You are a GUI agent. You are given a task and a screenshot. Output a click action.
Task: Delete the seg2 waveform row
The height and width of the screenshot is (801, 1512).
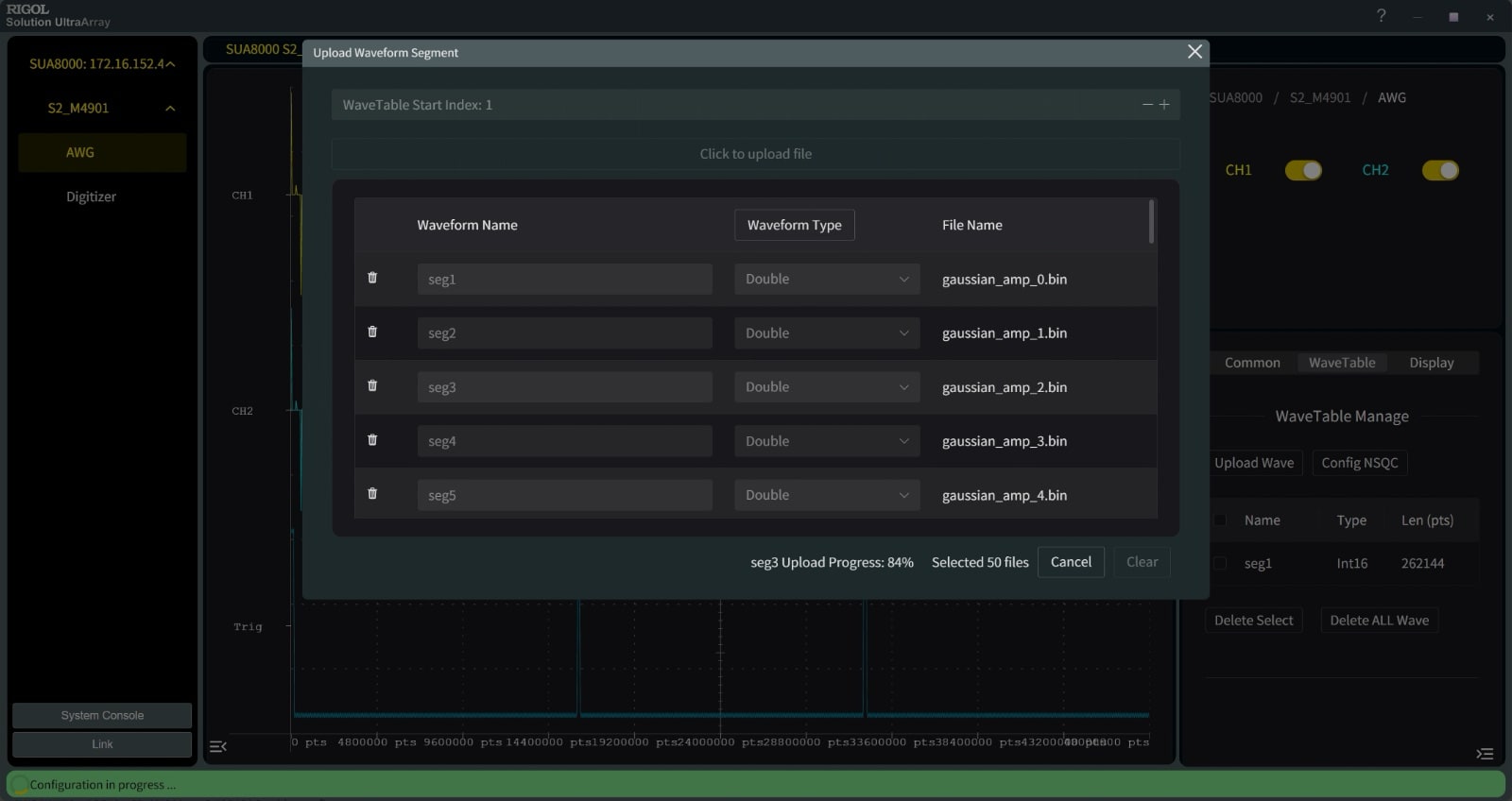pos(372,332)
